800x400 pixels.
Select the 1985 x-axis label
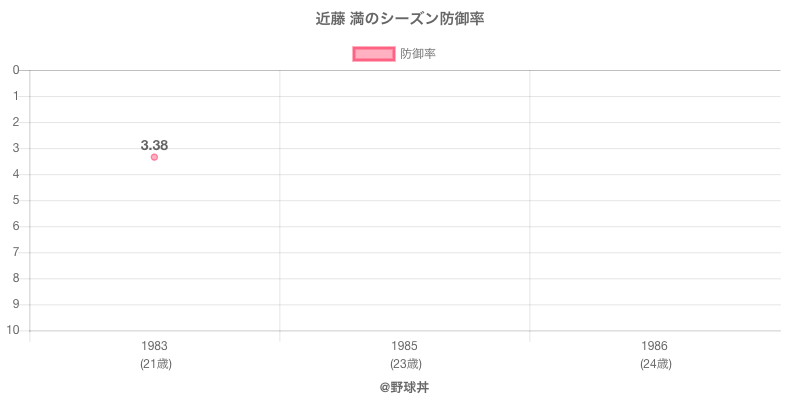point(405,346)
